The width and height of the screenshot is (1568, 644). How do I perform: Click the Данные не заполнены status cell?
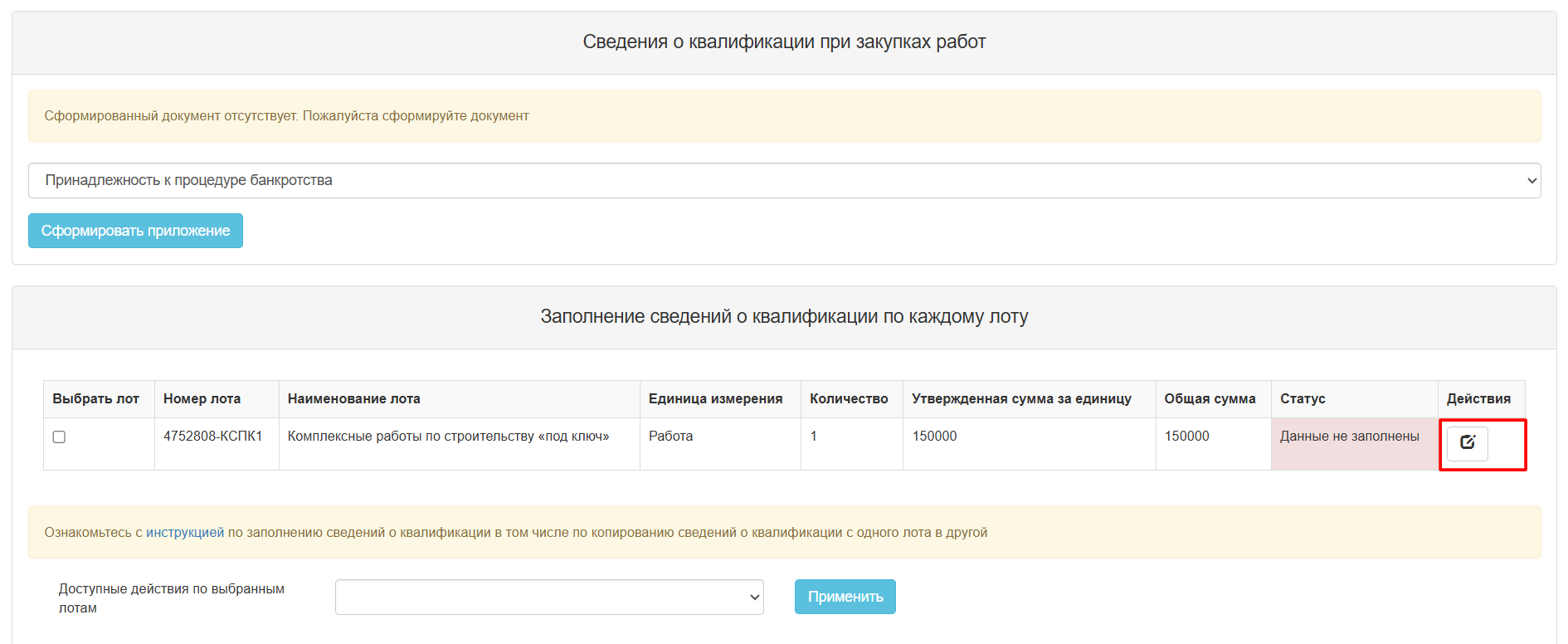click(x=1349, y=437)
